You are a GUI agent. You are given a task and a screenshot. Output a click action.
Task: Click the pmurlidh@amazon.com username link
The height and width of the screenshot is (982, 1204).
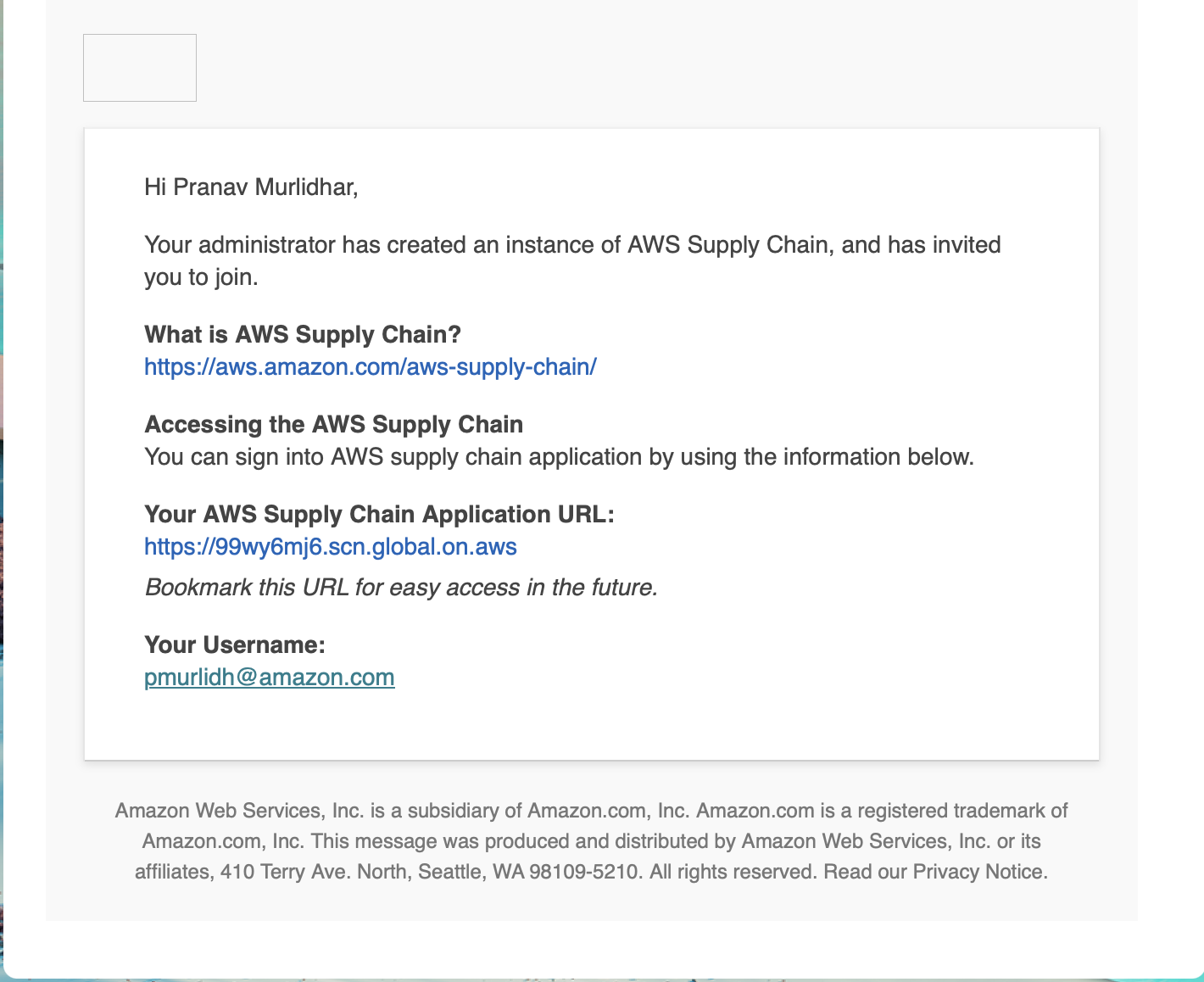270,678
